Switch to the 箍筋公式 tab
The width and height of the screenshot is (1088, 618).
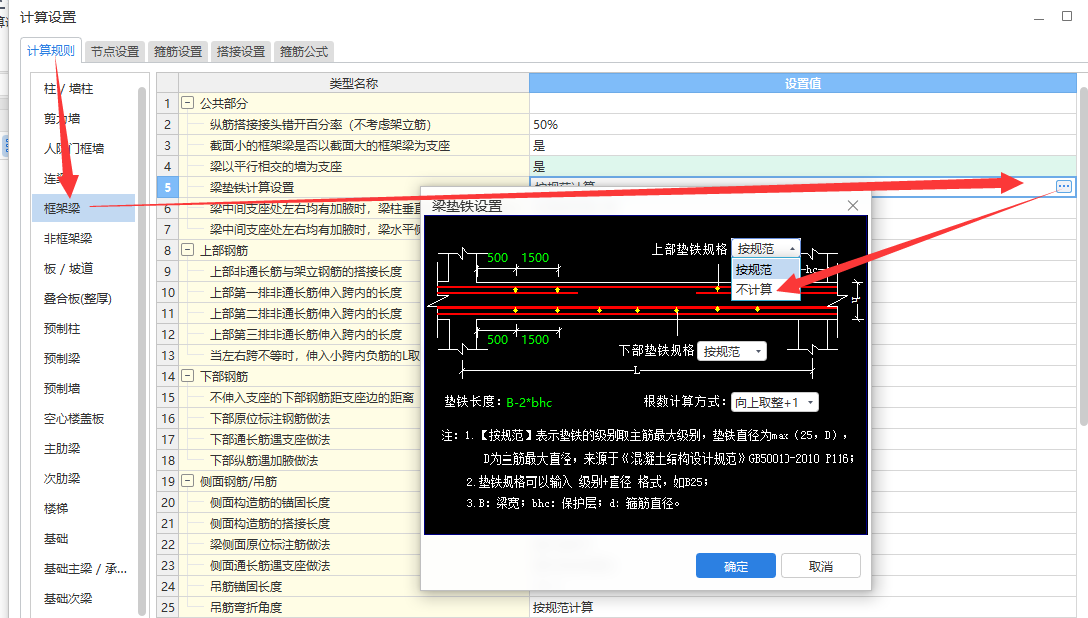click(304, 51)
